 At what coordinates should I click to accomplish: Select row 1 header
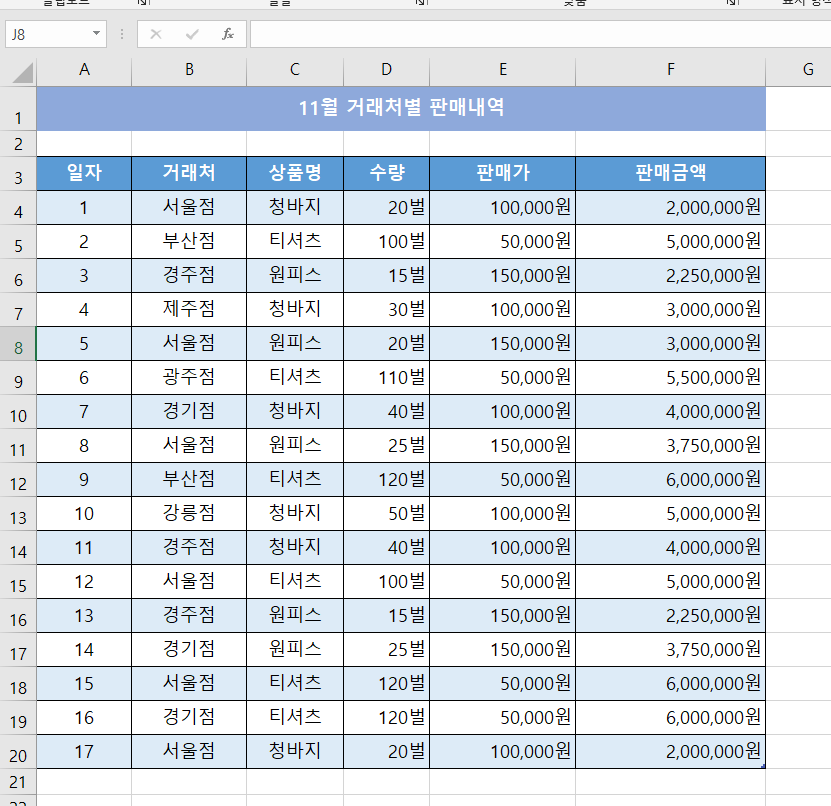[x=18, y=109]
